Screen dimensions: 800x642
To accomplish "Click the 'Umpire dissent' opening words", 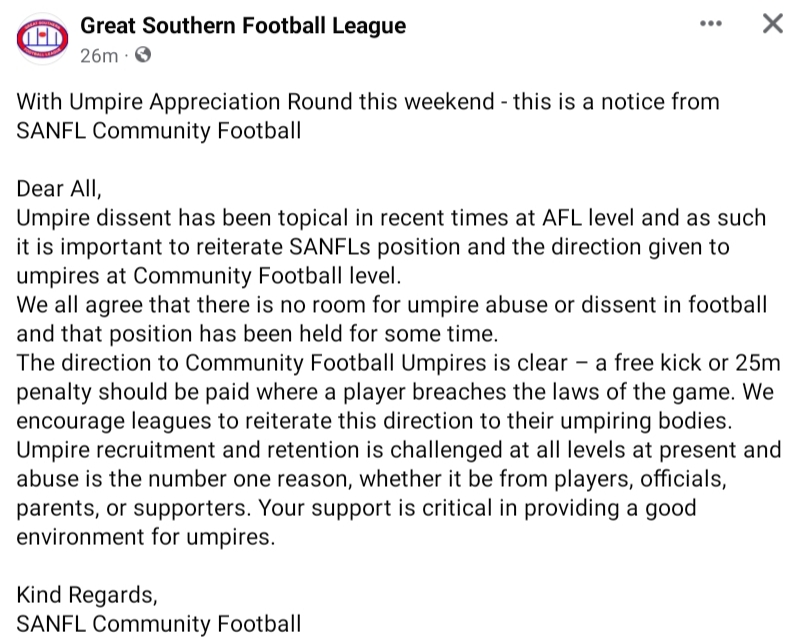I will (x=84, y=218).
